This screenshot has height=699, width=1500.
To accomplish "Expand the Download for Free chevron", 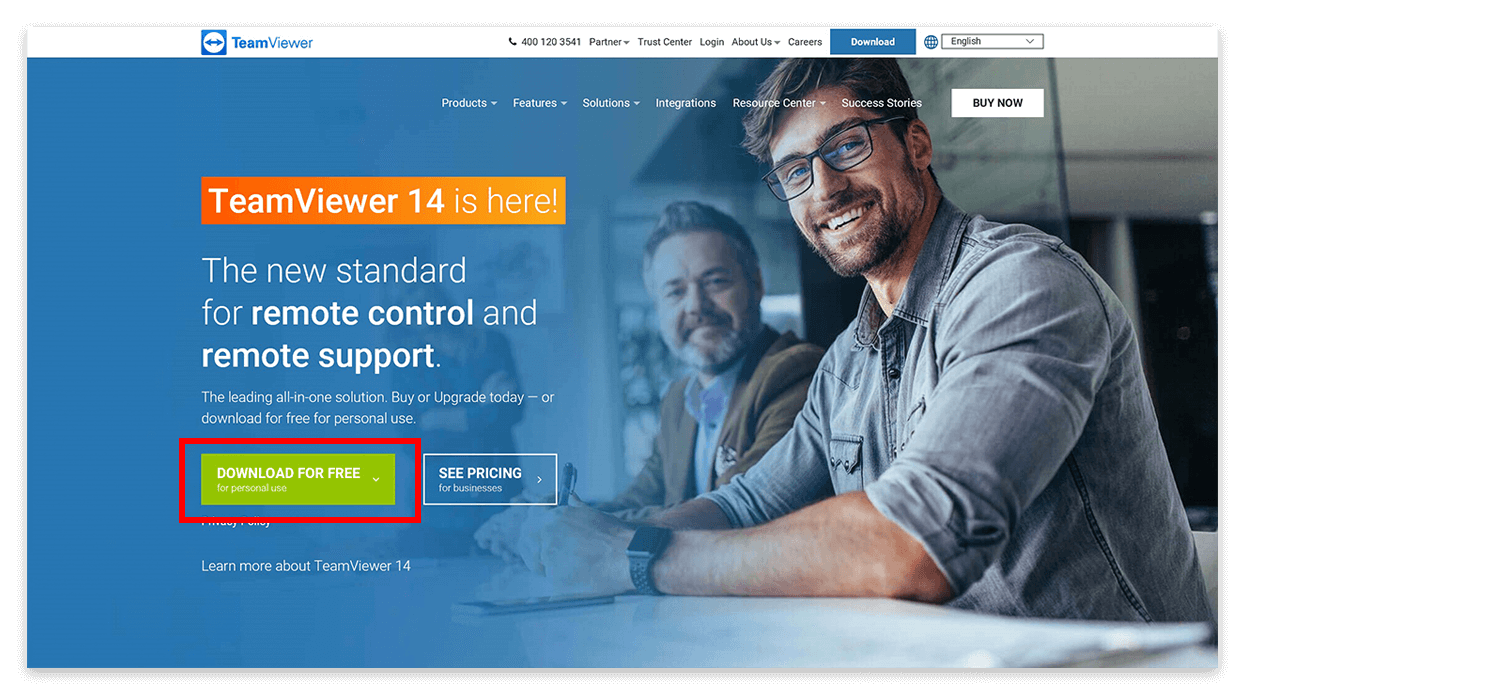I will tap(376, 480).
